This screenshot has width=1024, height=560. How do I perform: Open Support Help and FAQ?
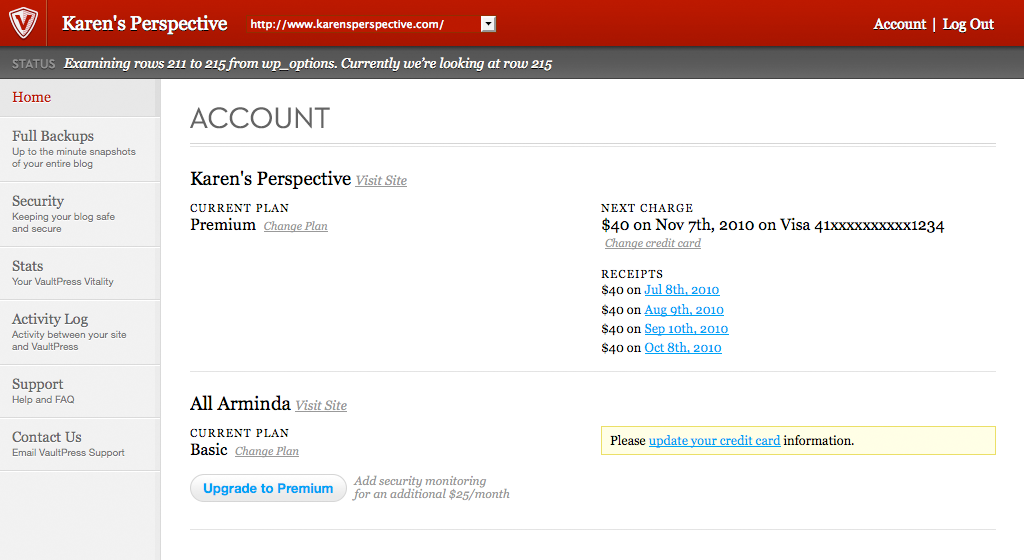[38, 384]
